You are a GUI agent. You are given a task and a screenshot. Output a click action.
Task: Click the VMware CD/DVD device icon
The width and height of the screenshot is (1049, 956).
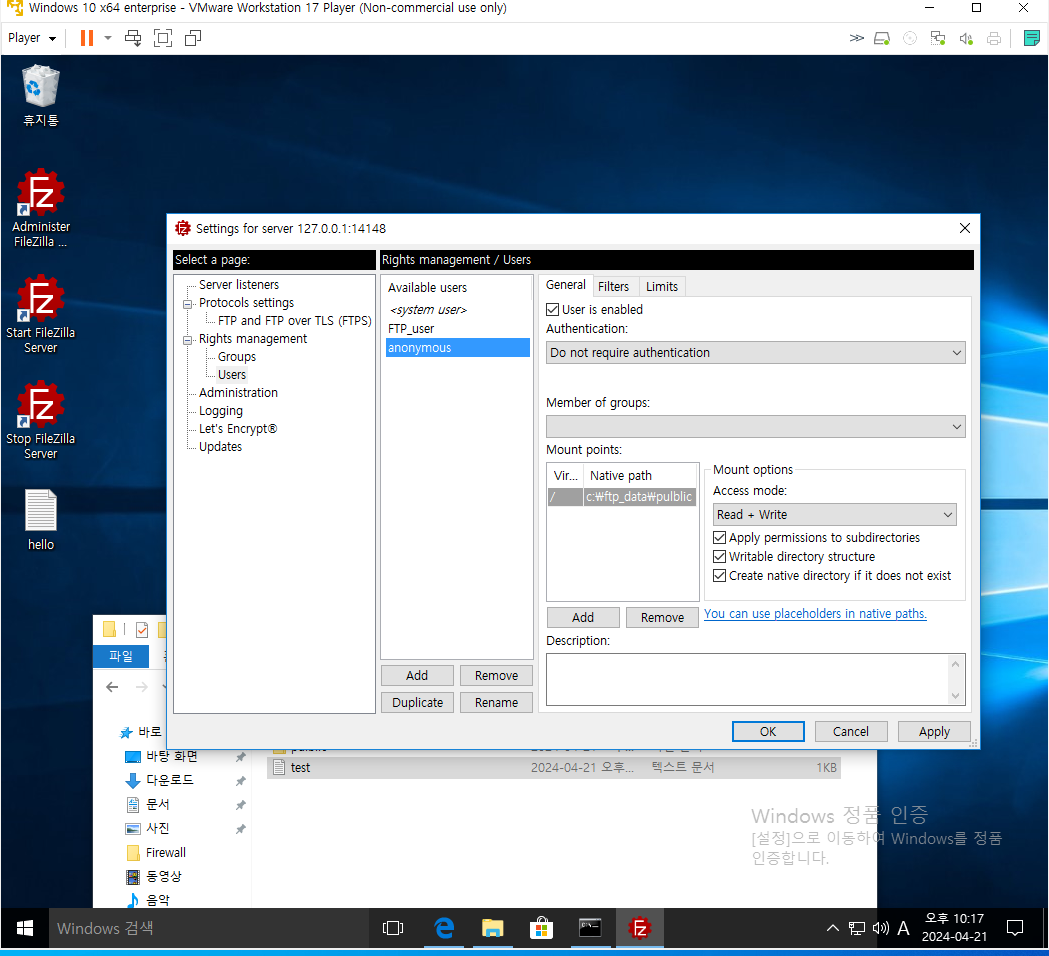pos(910,39)
